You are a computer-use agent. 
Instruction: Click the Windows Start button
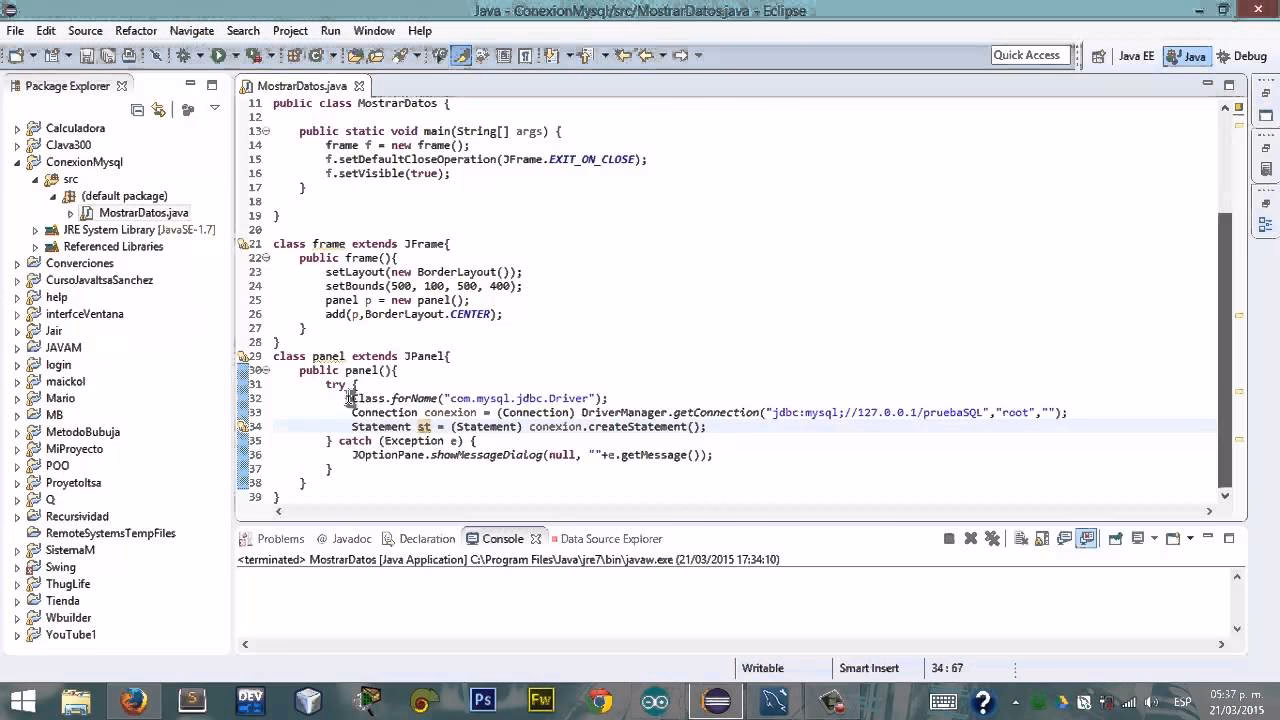(22, 700)
